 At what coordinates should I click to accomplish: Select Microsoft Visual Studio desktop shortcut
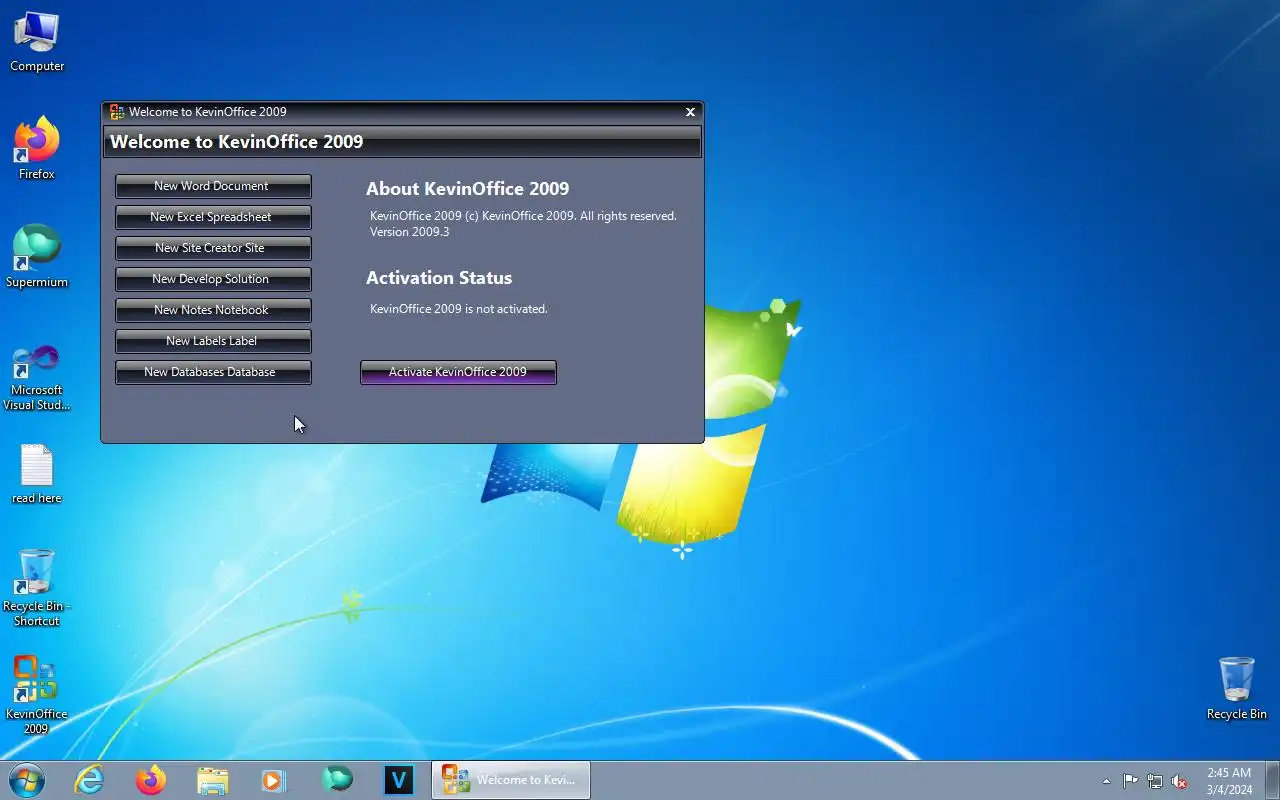pyautogui.click(x=37, y=377)
